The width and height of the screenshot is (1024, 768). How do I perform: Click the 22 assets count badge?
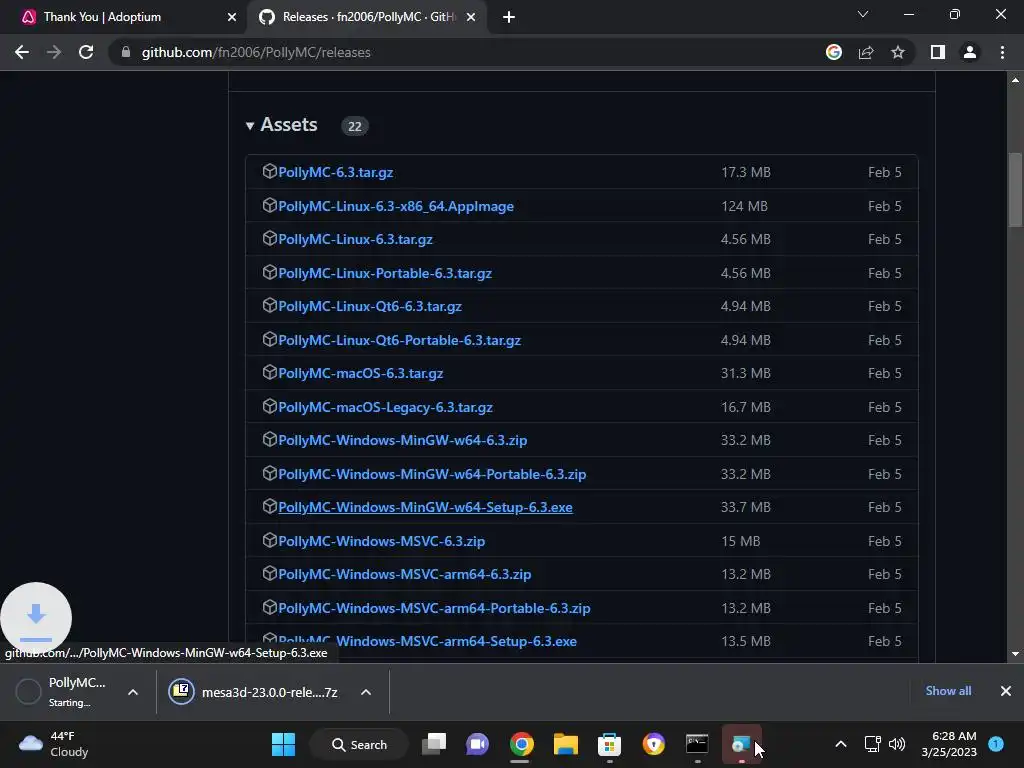point(355,126)
